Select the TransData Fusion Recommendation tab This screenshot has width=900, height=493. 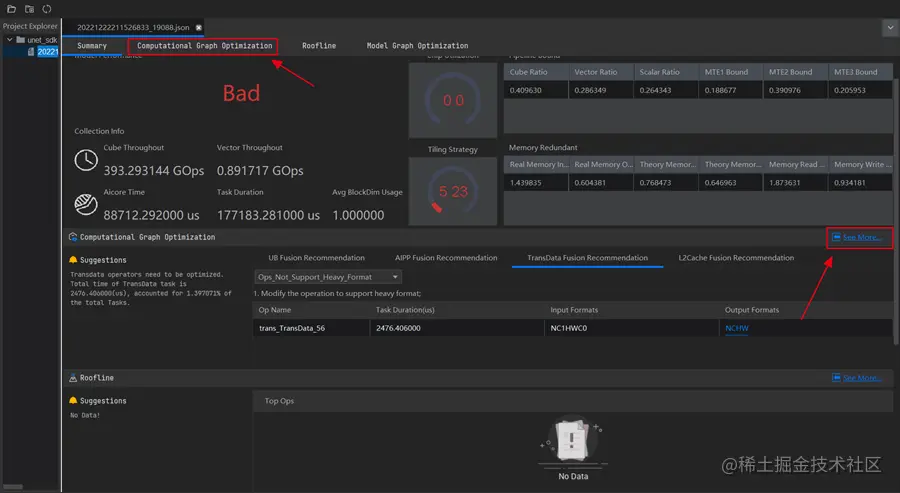pos(587,258)
